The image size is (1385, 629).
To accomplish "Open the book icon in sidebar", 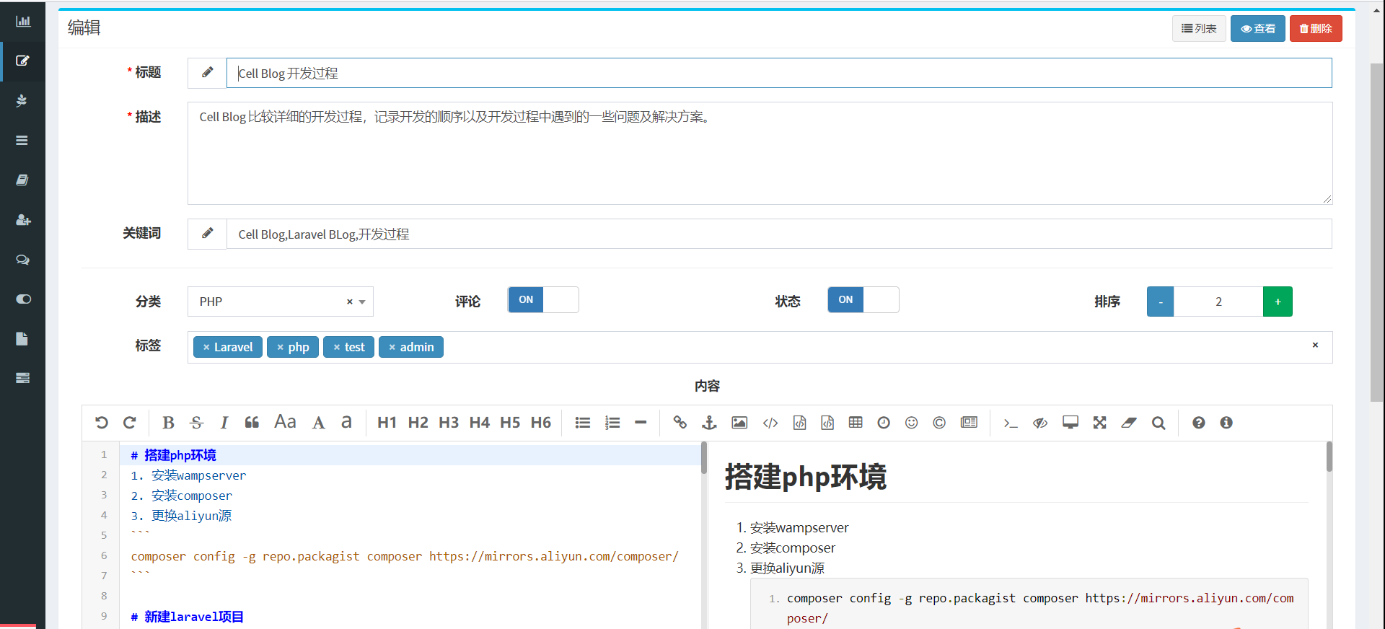I will coord(22,180).
